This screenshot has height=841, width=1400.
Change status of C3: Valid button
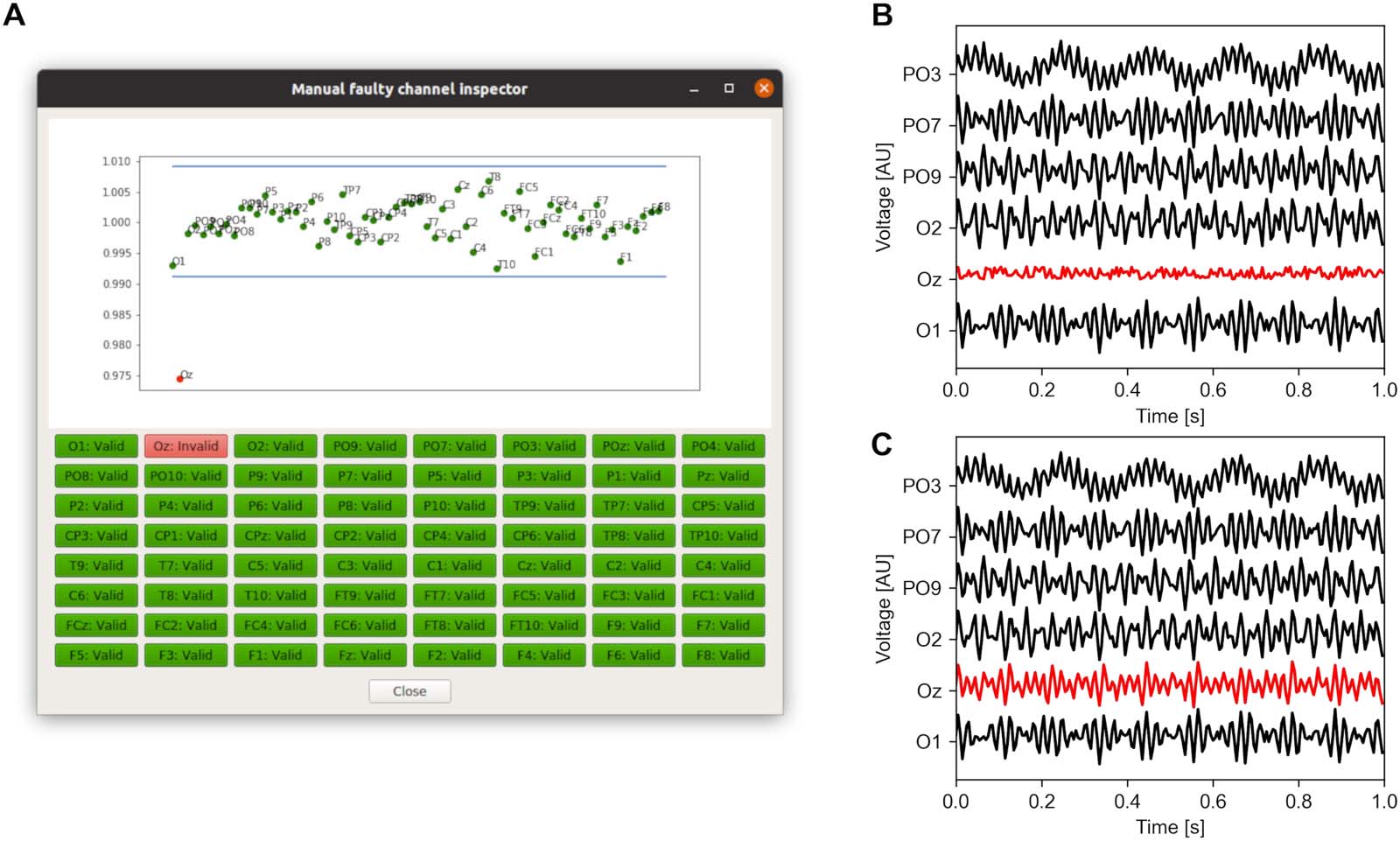365,565
